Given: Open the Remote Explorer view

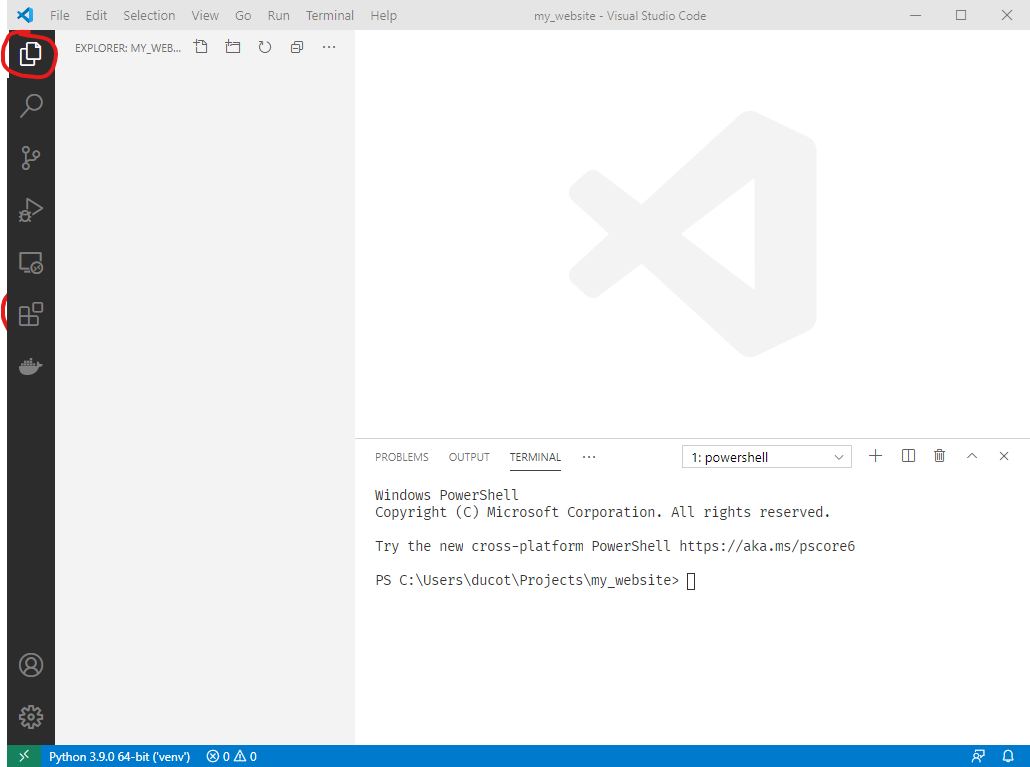Looking at the screenshot, I should (30, 262).
